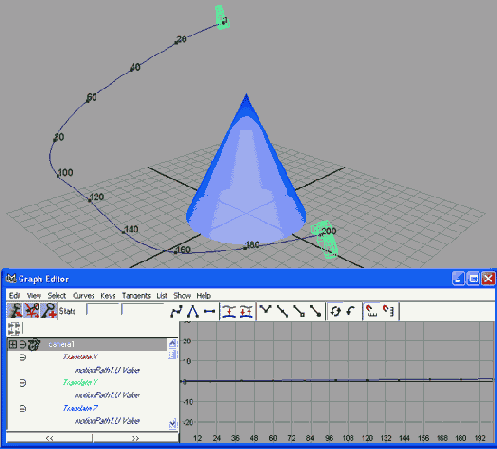
Task: Click the camera icon beside camera1
Action: click(34, 345)
